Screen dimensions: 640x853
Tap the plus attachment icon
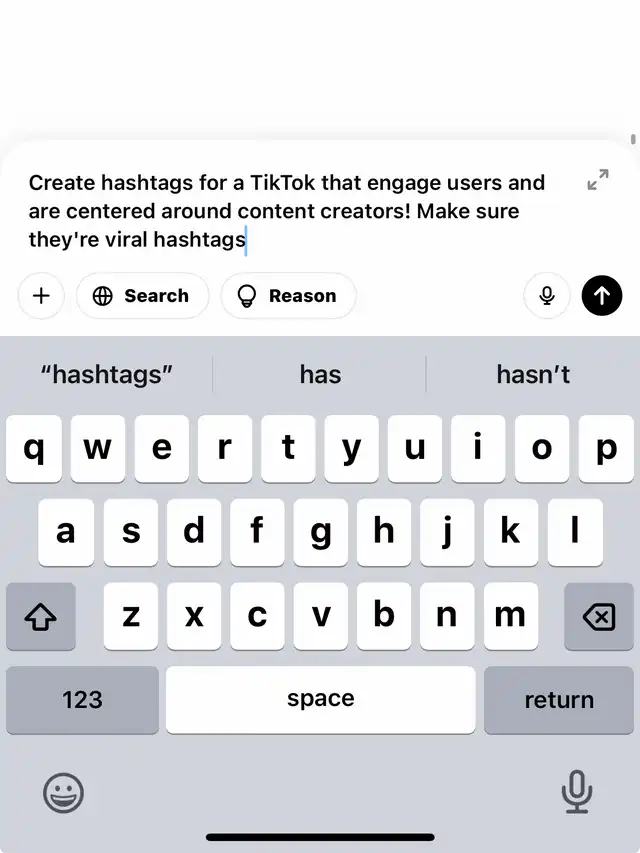[41, 296]
